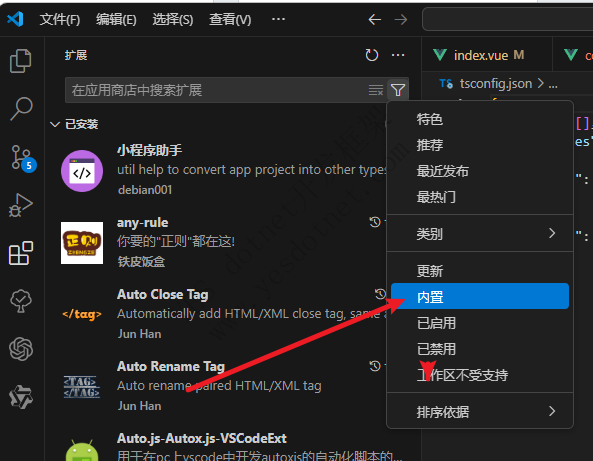Screen dimensions: 593x461
Task: Select 推荐 in filter menu
Action: click(x=480, y=145)
